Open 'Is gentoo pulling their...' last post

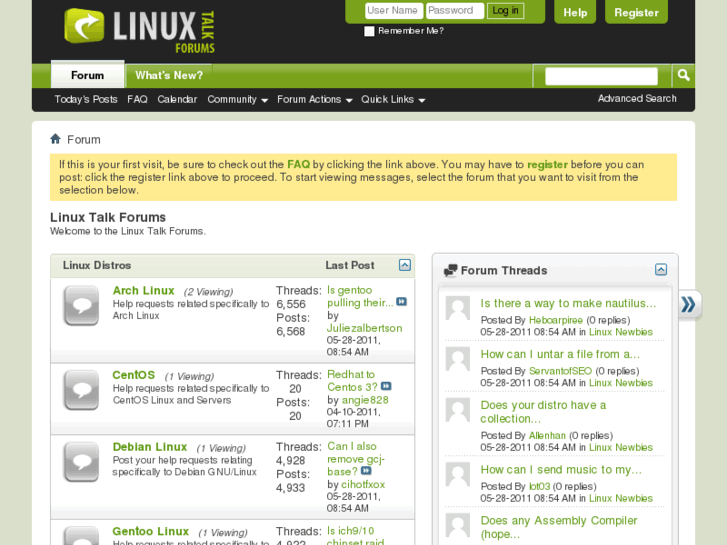pyautogui.click(x=360, y=296)
